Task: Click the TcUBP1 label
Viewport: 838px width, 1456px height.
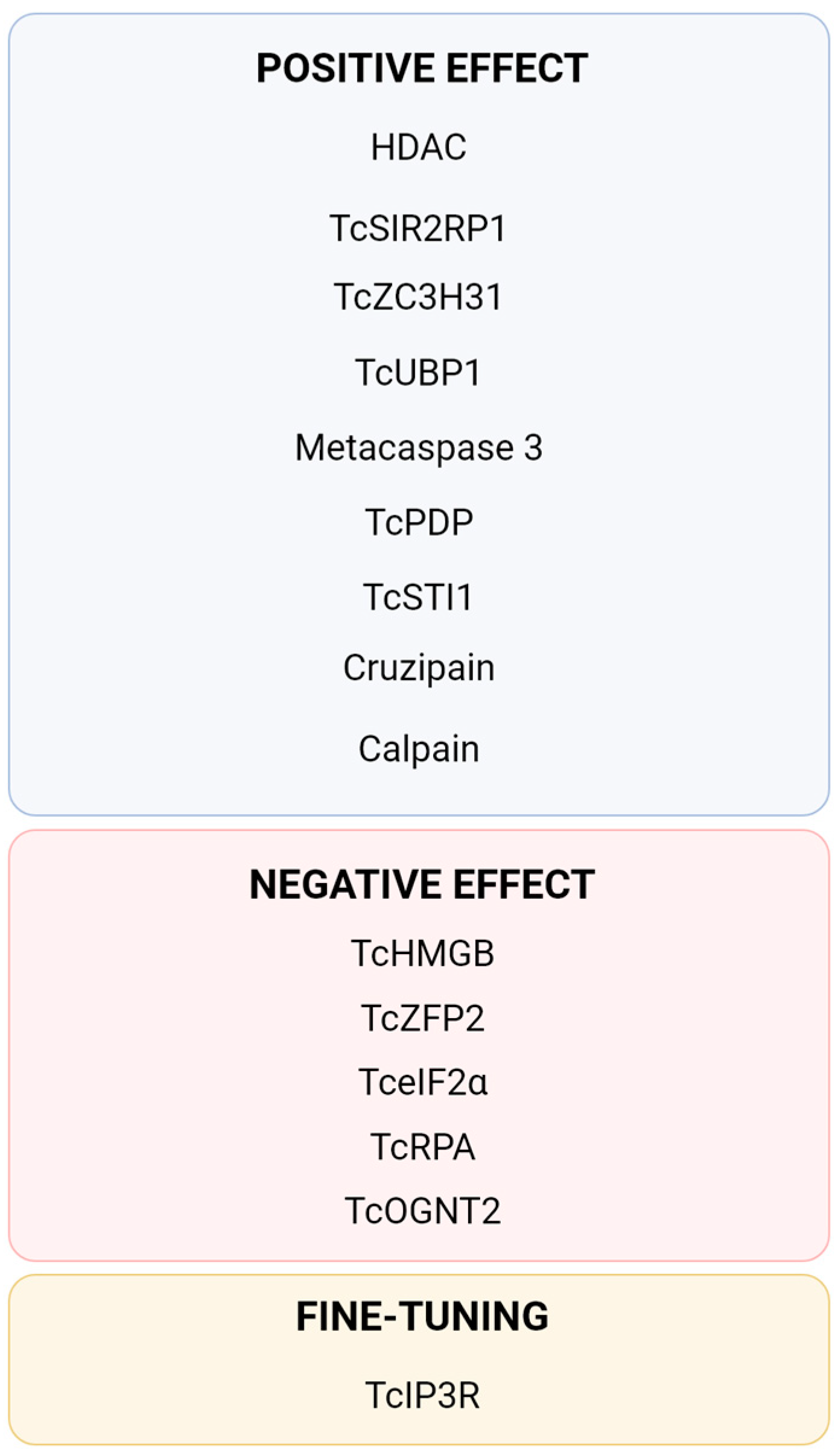Action: tap(418, 372)
